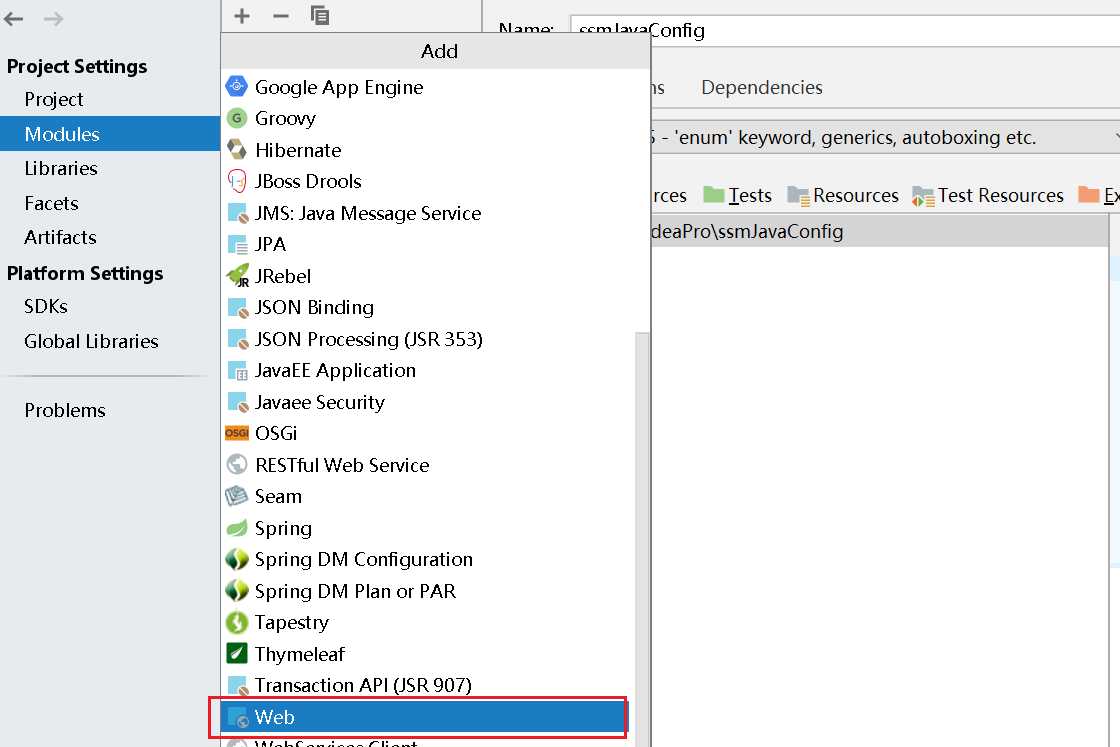
Task: Click the Web facet icon
Action: click(238, 717)
